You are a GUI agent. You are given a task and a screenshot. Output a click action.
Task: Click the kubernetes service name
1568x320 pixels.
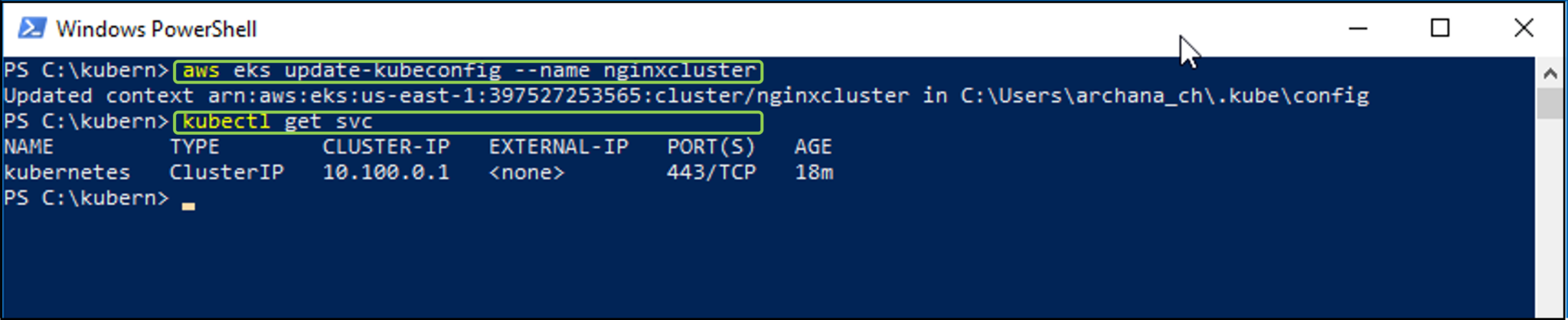pyautogui.click(x=67, y=172)
